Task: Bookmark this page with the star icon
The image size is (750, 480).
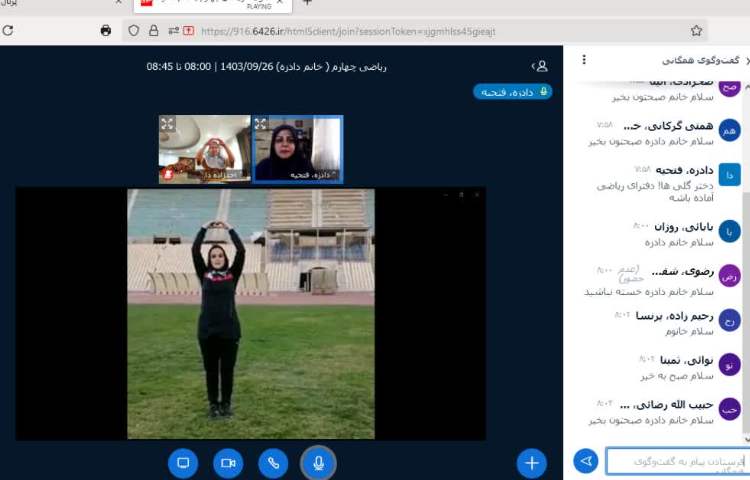Action: 696,31
